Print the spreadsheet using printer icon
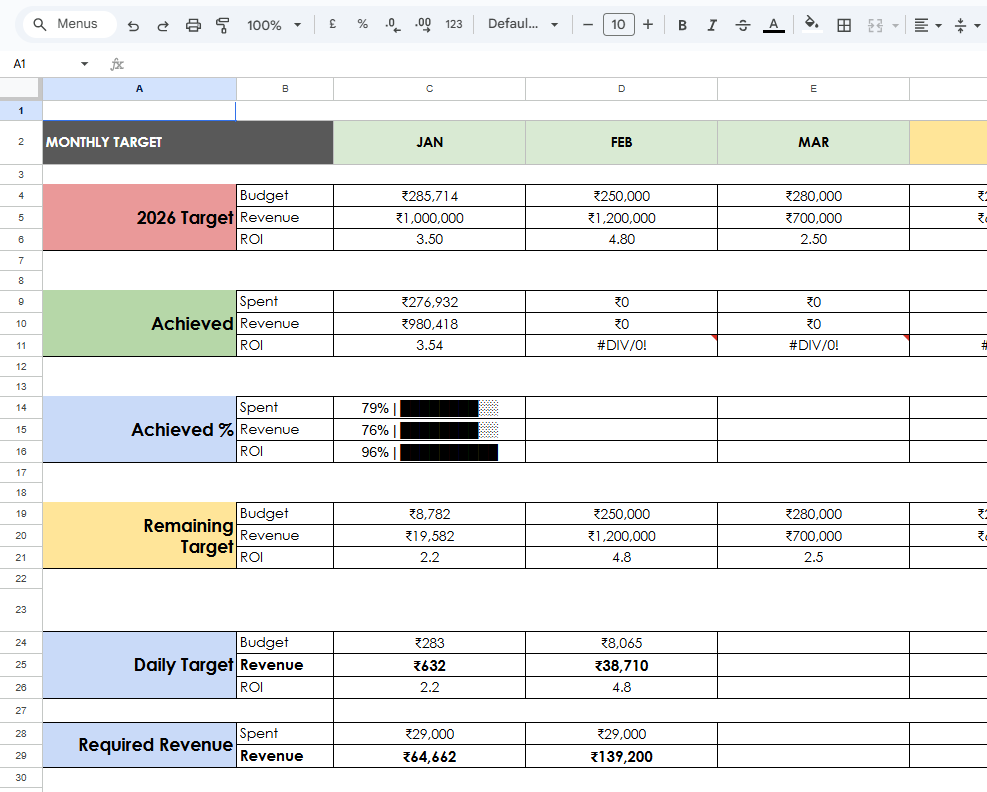Screen dimensions: 987x792 pyautogui.click(x=194, y=25)
